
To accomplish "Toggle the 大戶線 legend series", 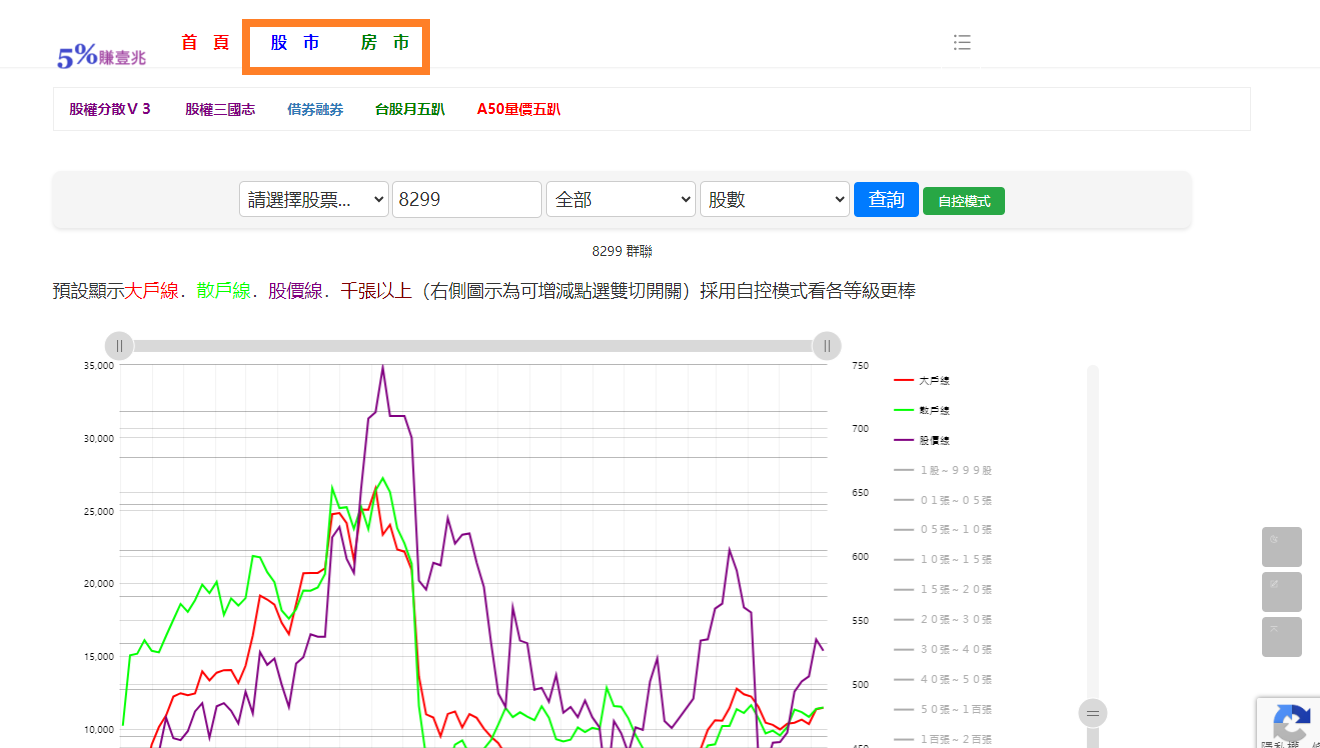I will [x=921, y=380].
